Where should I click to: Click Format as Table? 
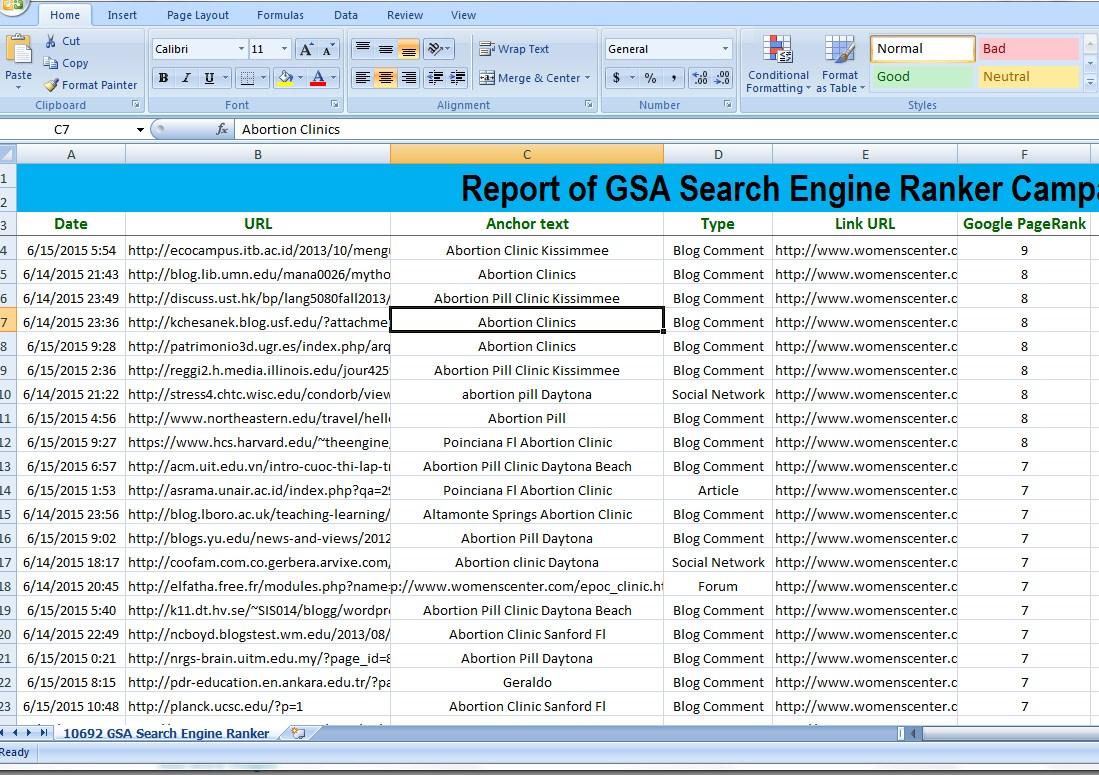pyautogui.click(x=840, y=63)
